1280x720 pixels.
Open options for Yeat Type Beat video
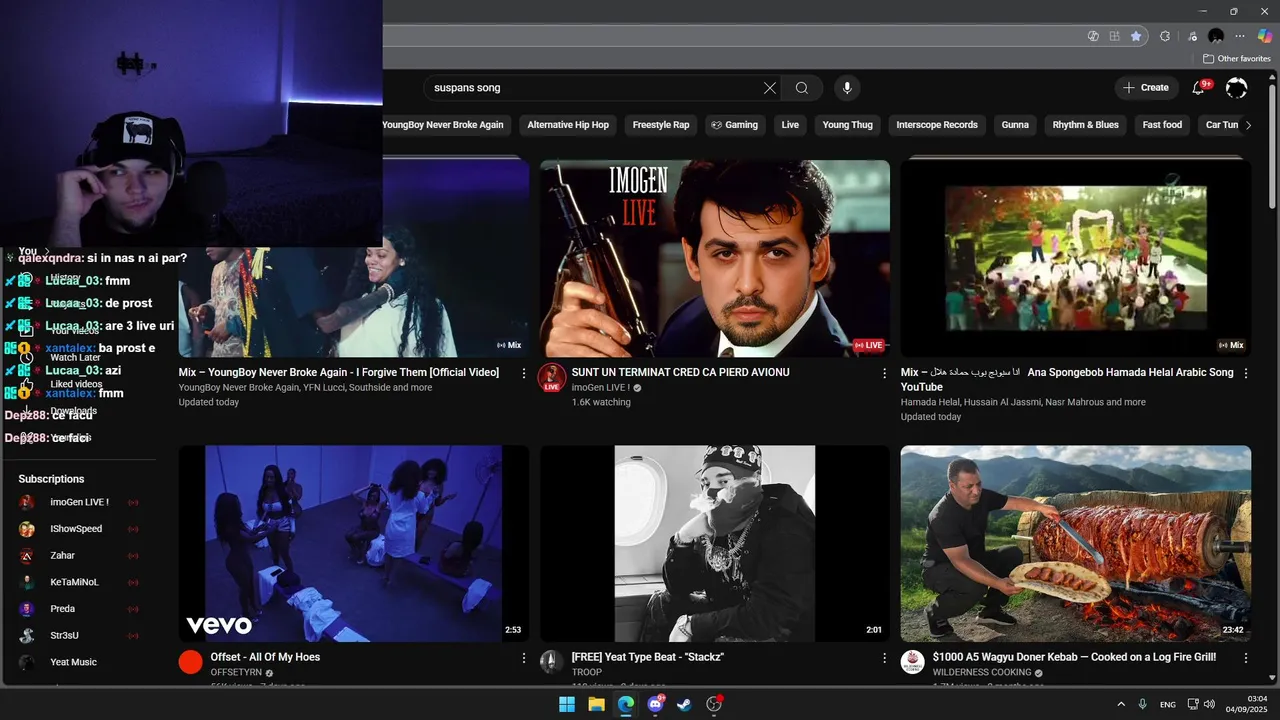(884, 658)
